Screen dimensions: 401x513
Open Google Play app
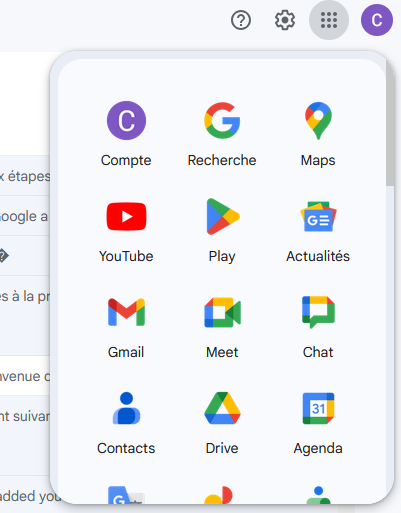222,230
